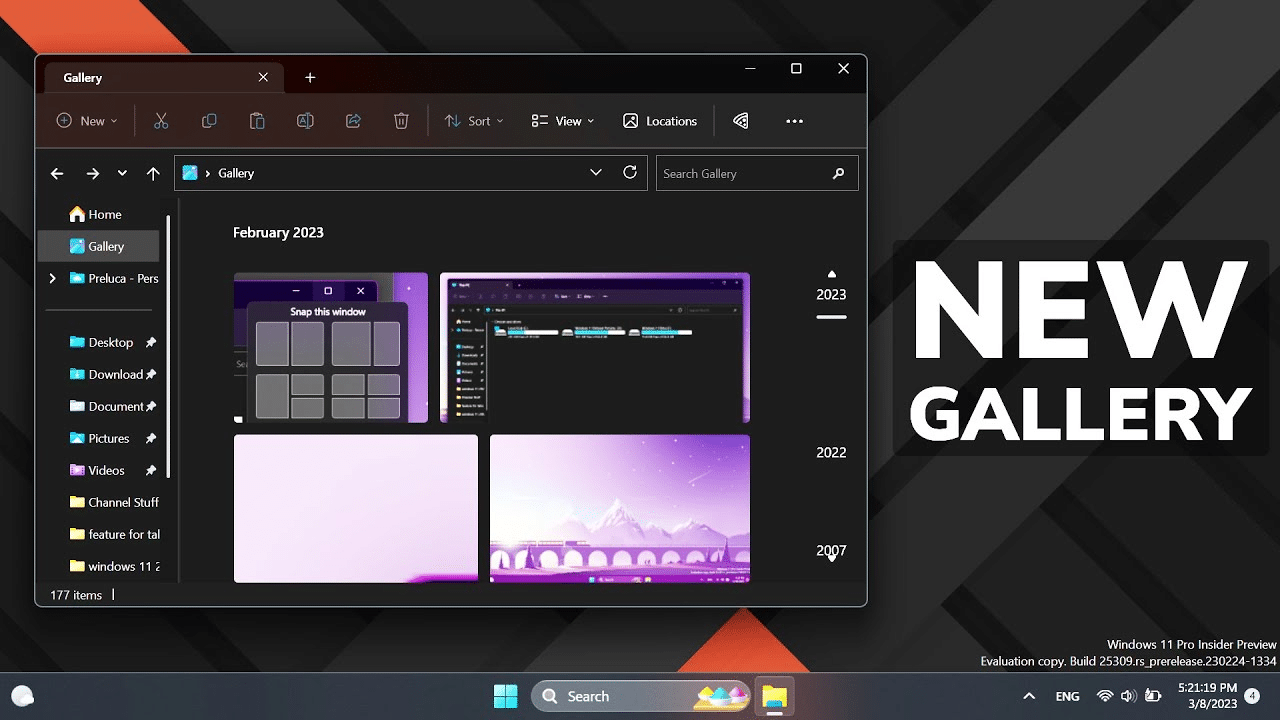
Task: Refresh the Gallery view
Action: pyautogui.click(x=630, y=172)
